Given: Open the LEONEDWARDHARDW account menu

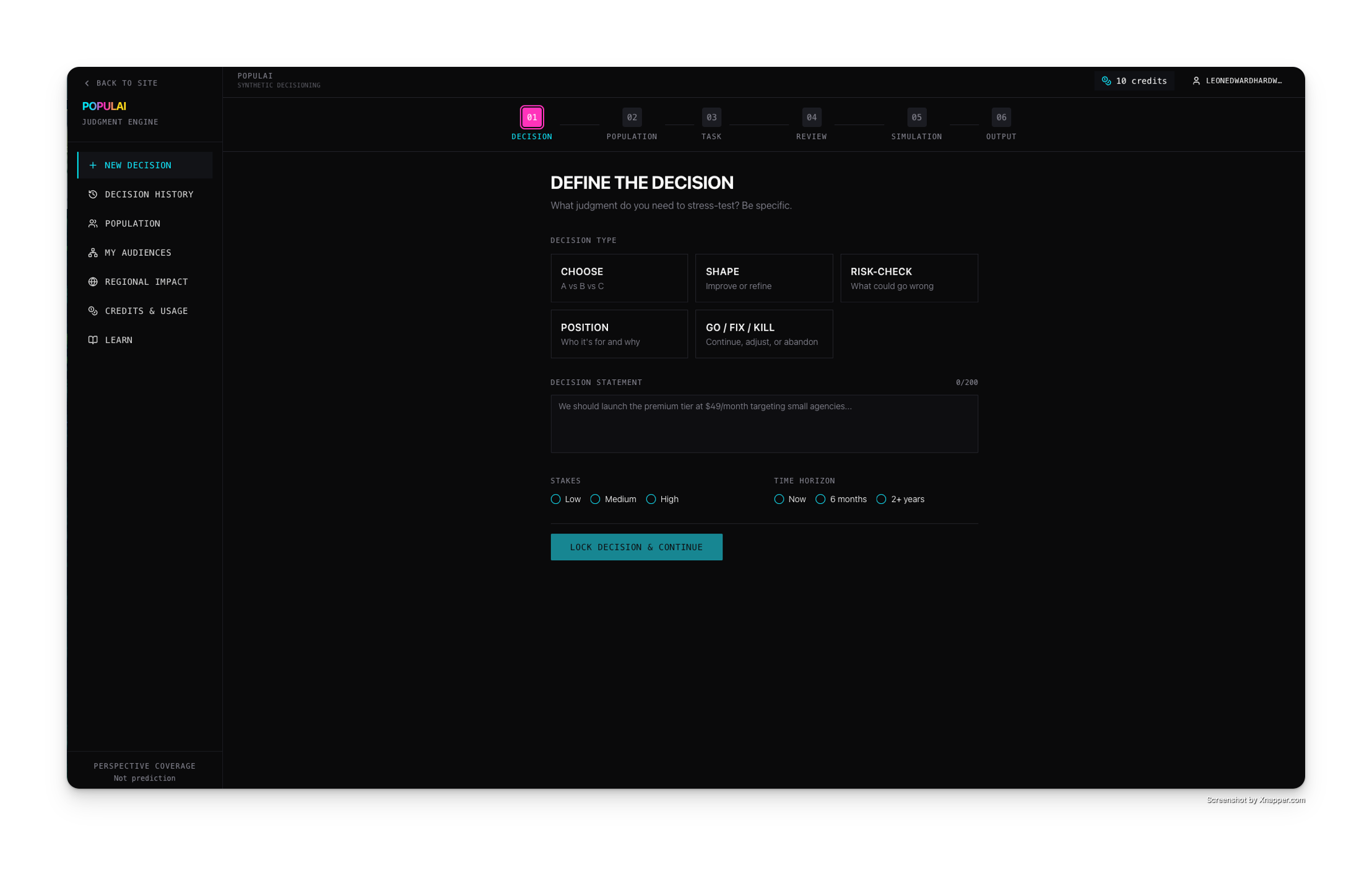Looking at the screenshot, I should (1237, 81).
